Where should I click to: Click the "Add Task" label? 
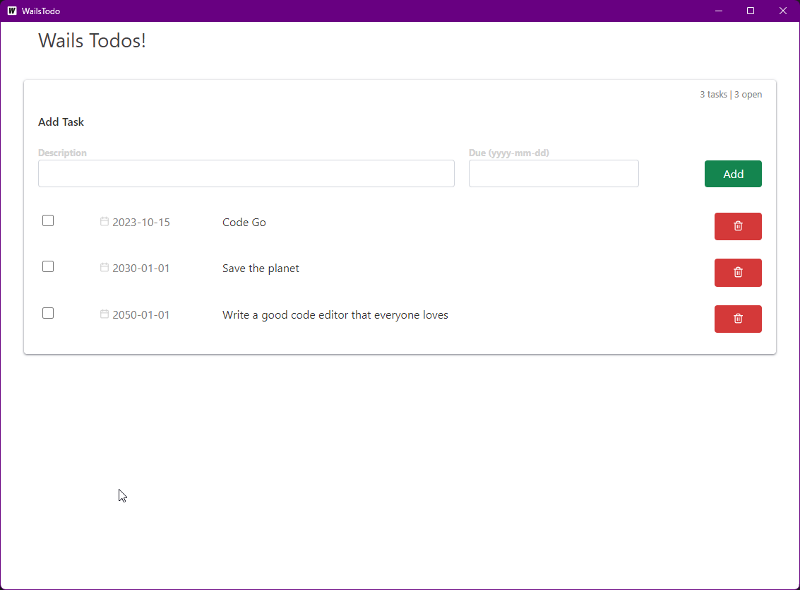pos(61,121)
